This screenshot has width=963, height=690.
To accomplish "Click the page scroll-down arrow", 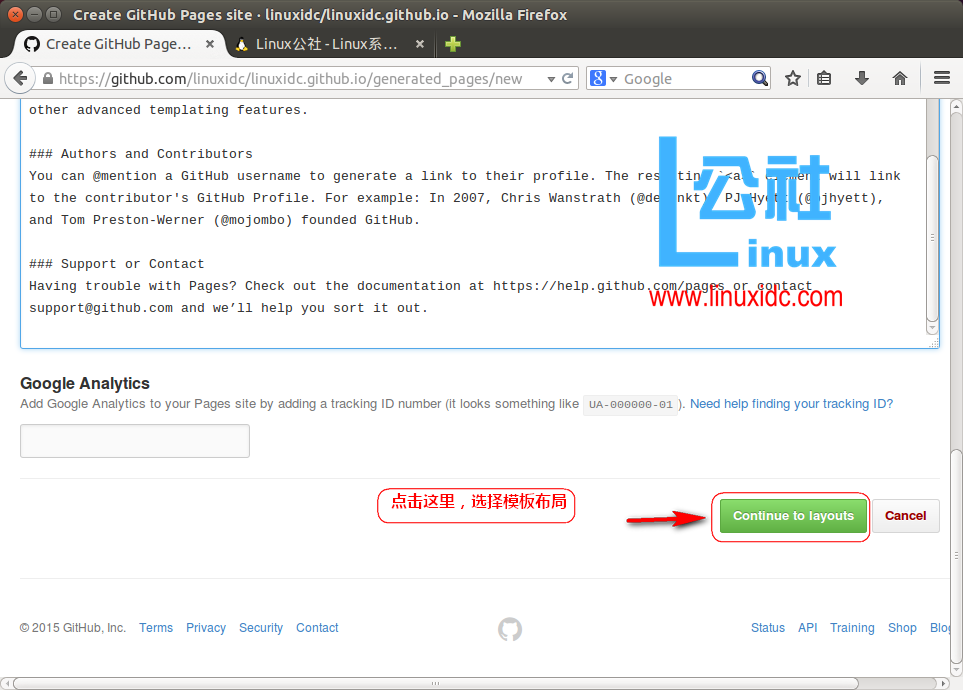I will tap(956, 670).
